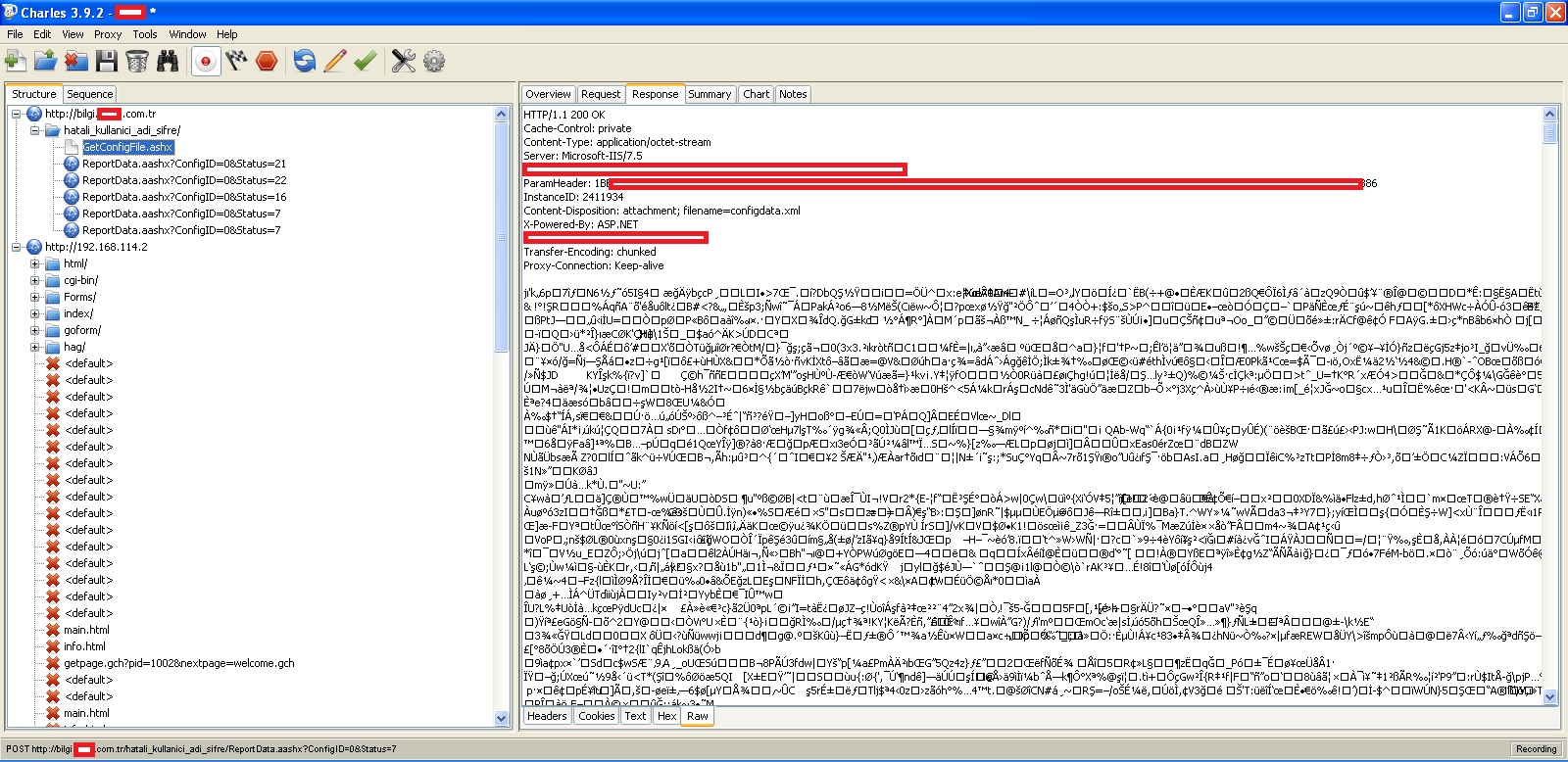This screenshot has width=1568, height=762.
Task: Collapse the http://192.168.114.2 host node
Action: point(17,247)
